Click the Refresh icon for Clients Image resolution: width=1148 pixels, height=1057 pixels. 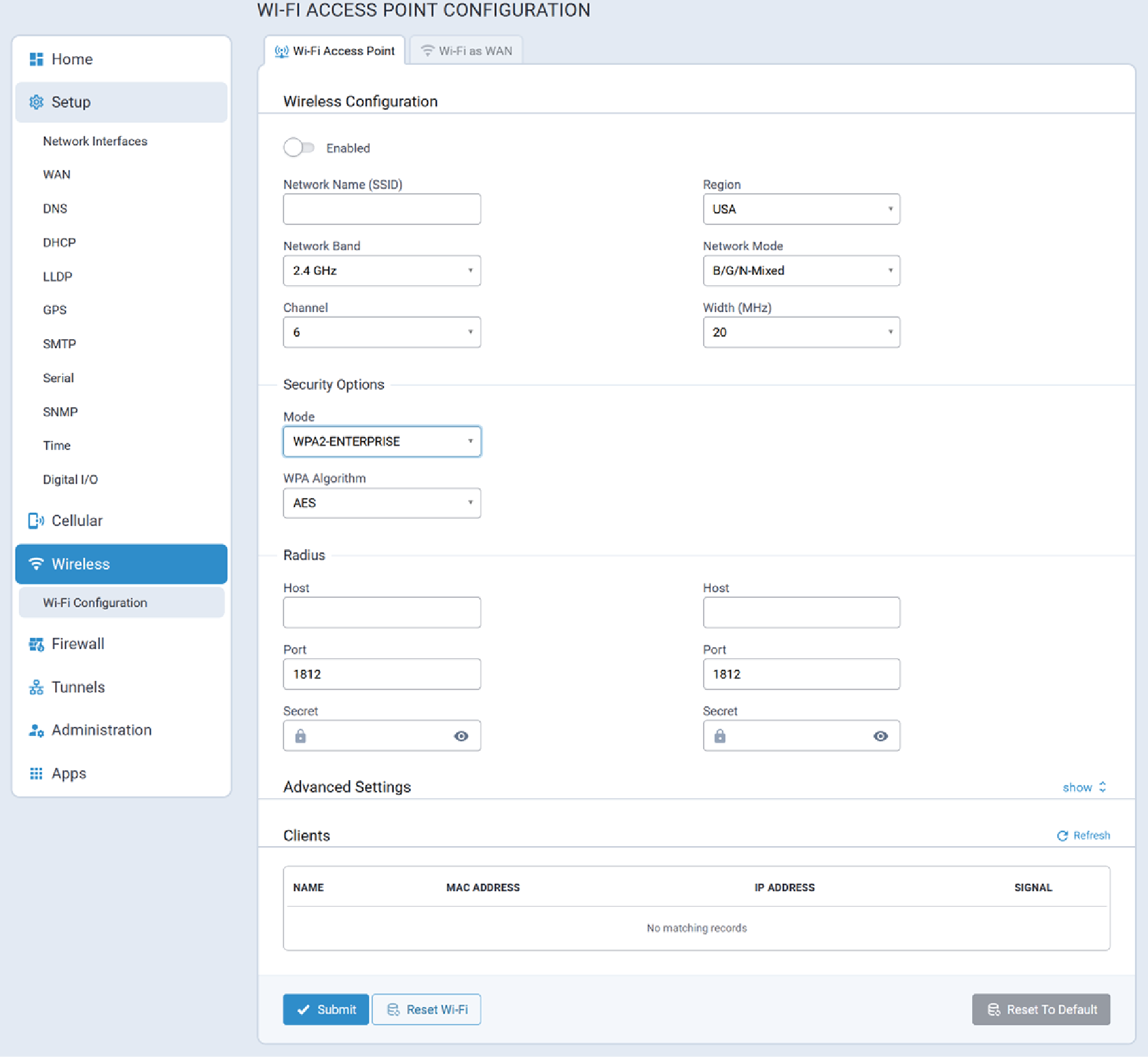tap(1062, 836)
